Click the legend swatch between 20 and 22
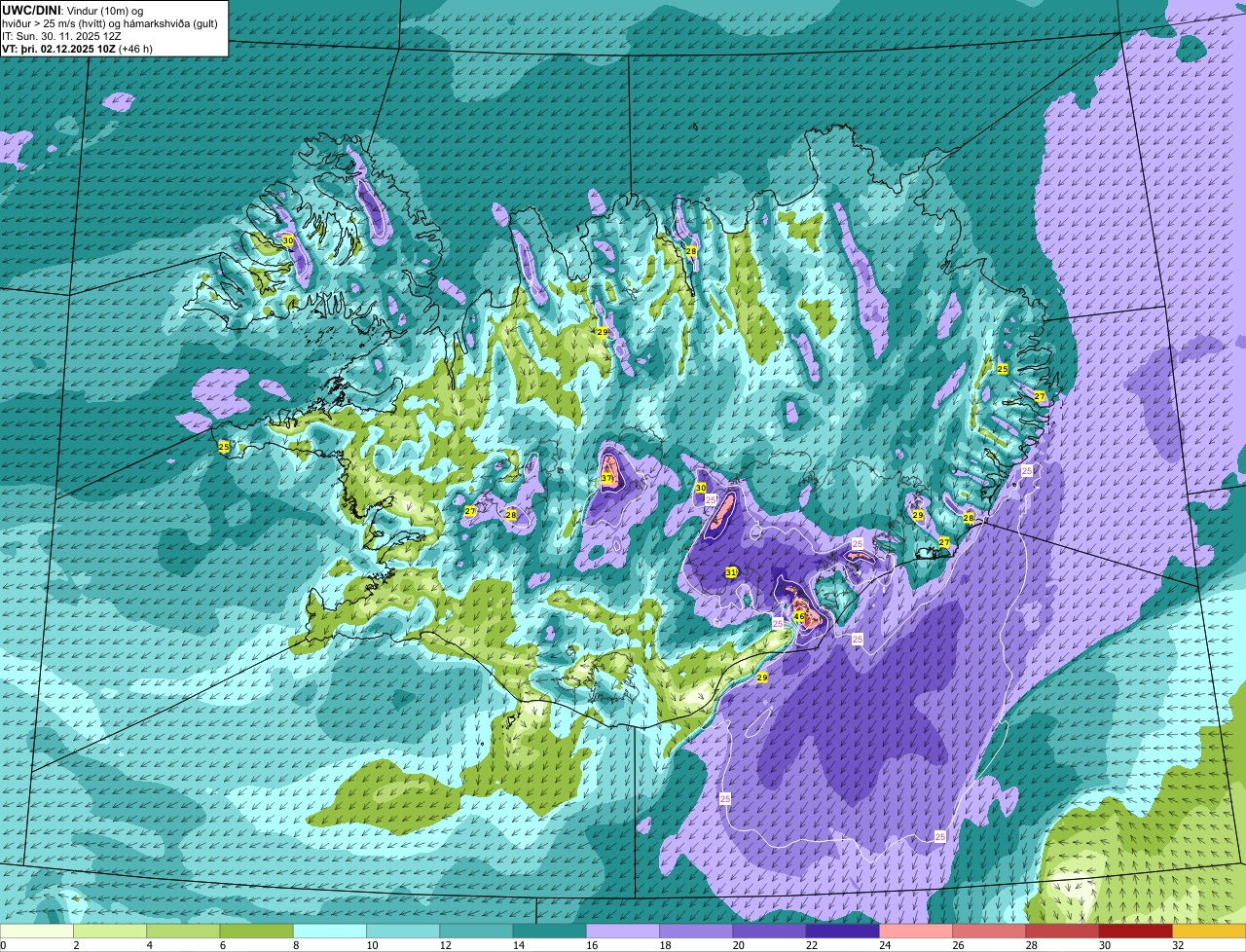This screenshot has width=1246, height=952. [x=769, y=931]
